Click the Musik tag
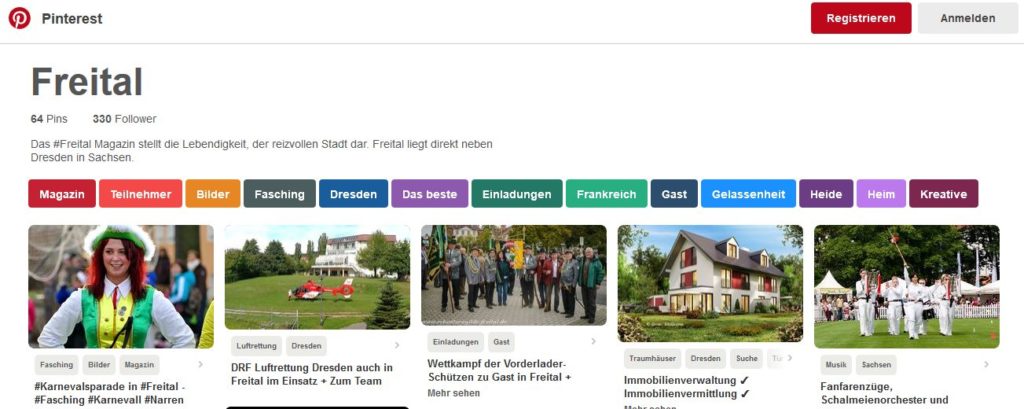Image resolution: width=1024 pixels, height=409 pixels. (x=835, y=365)
